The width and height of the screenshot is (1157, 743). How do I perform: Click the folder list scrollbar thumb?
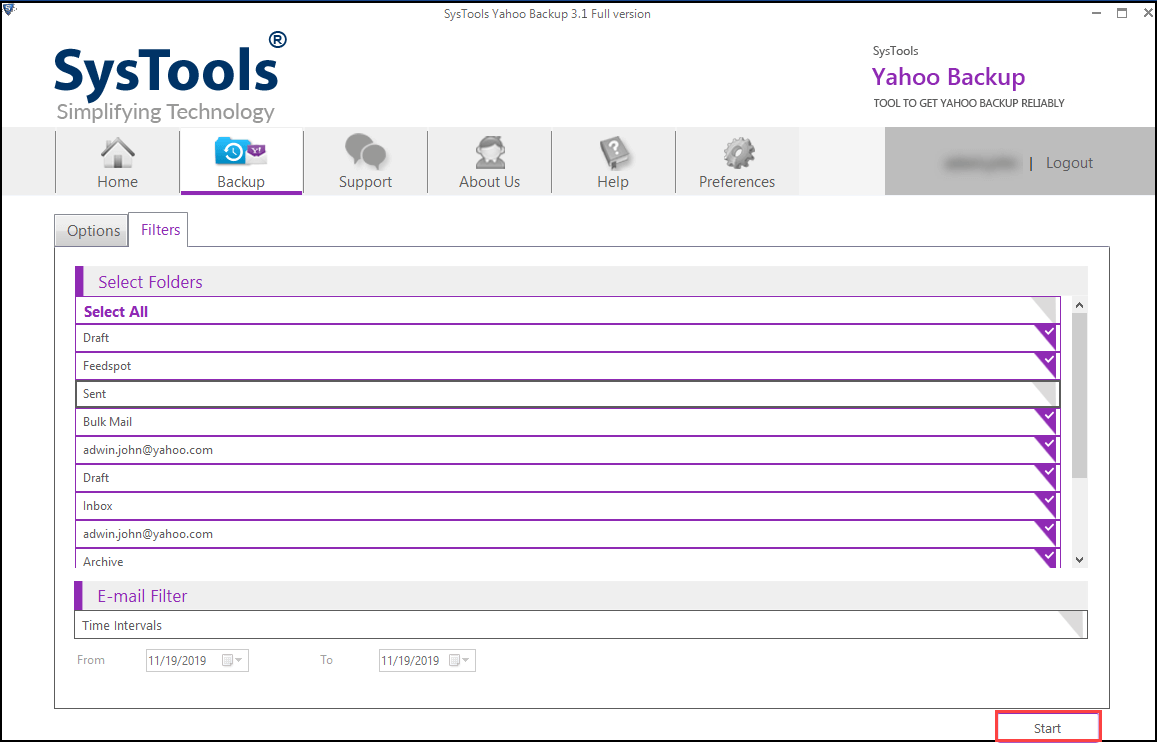tap(1080, 395)
